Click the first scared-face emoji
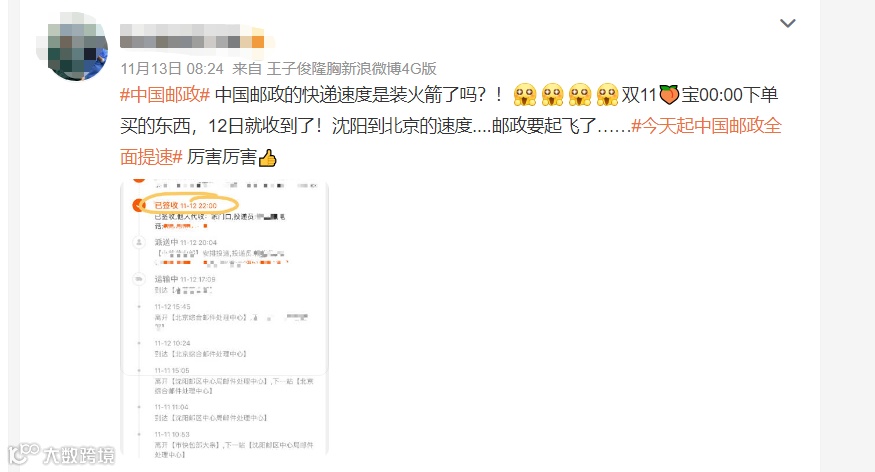This screenshot has width=875, height=472. tap(525, 94)
